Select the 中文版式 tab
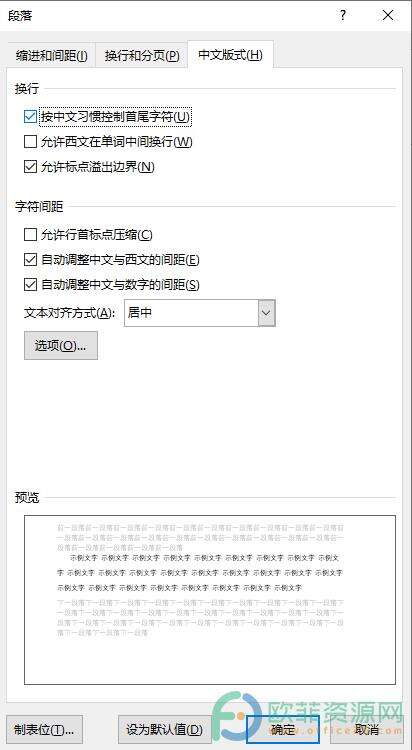Screen dimensions: 412x750 231,55
